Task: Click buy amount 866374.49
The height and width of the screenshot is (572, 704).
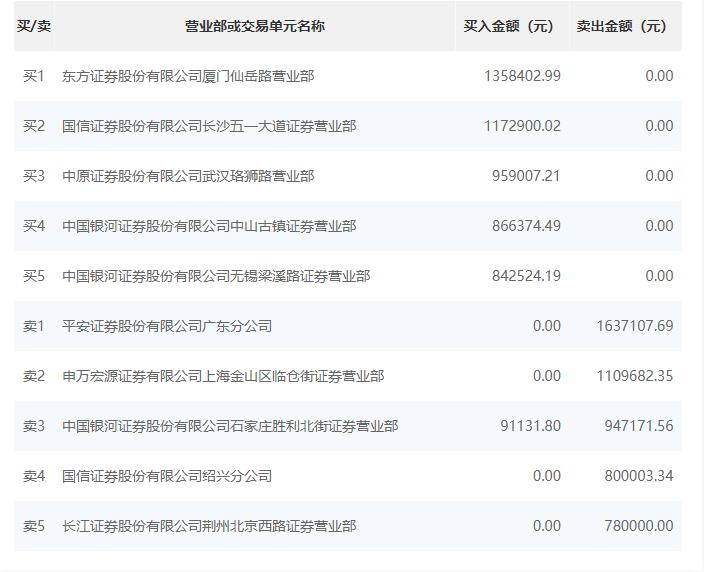Action: 526,225
